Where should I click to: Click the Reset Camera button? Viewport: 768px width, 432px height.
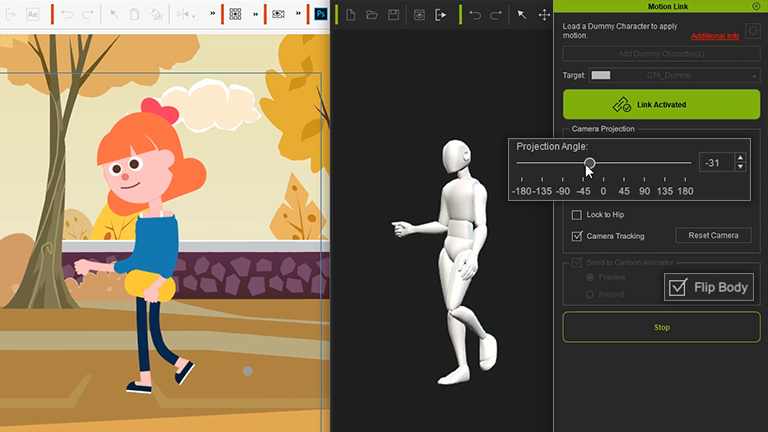pyautogui.click(x=713, y=236)
